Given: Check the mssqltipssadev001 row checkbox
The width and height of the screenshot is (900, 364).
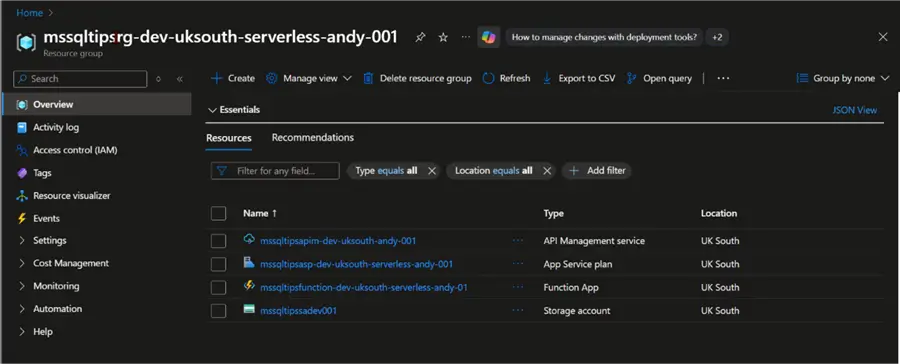Looking at the screenshot, I should pyautogui.click(x=218, y=311).
